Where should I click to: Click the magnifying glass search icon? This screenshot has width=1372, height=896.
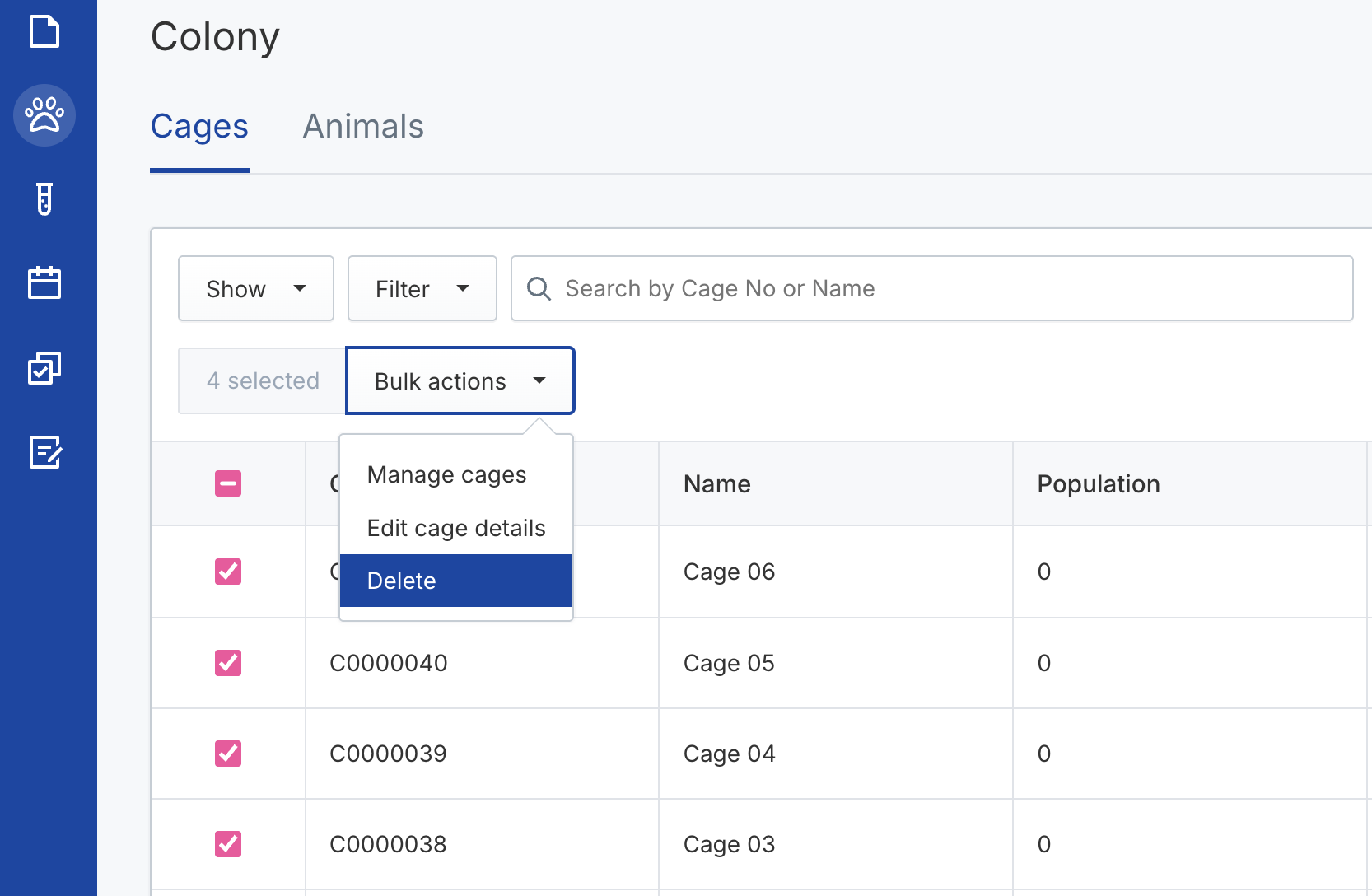[539, 289]
